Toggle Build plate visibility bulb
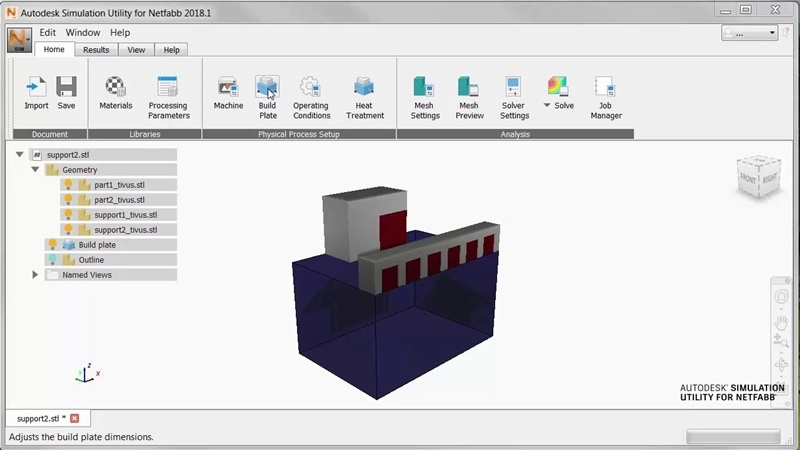The width and height of the screenshot is (800, 450). click(52, 245)
